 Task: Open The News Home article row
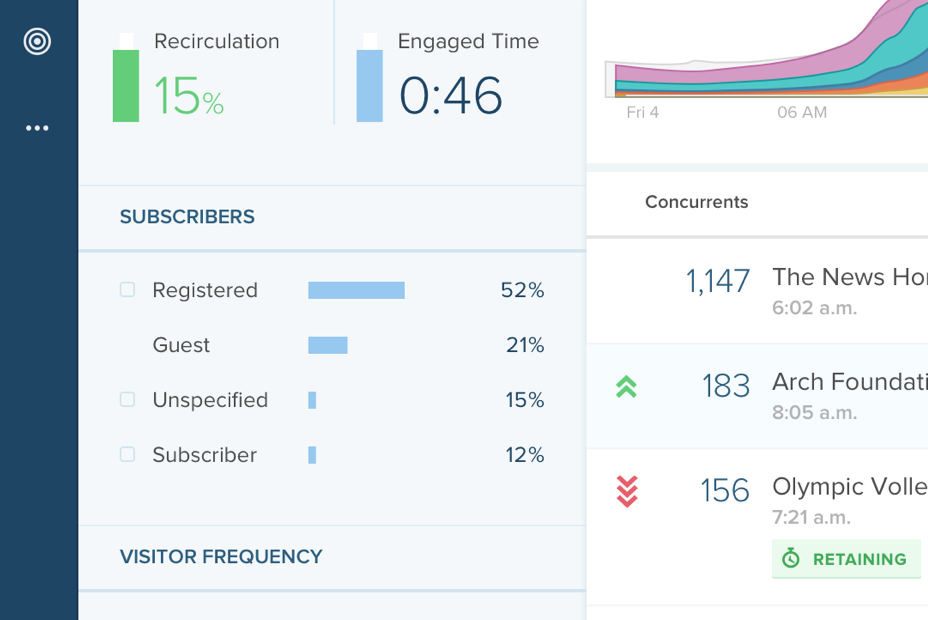click(849, 277)
